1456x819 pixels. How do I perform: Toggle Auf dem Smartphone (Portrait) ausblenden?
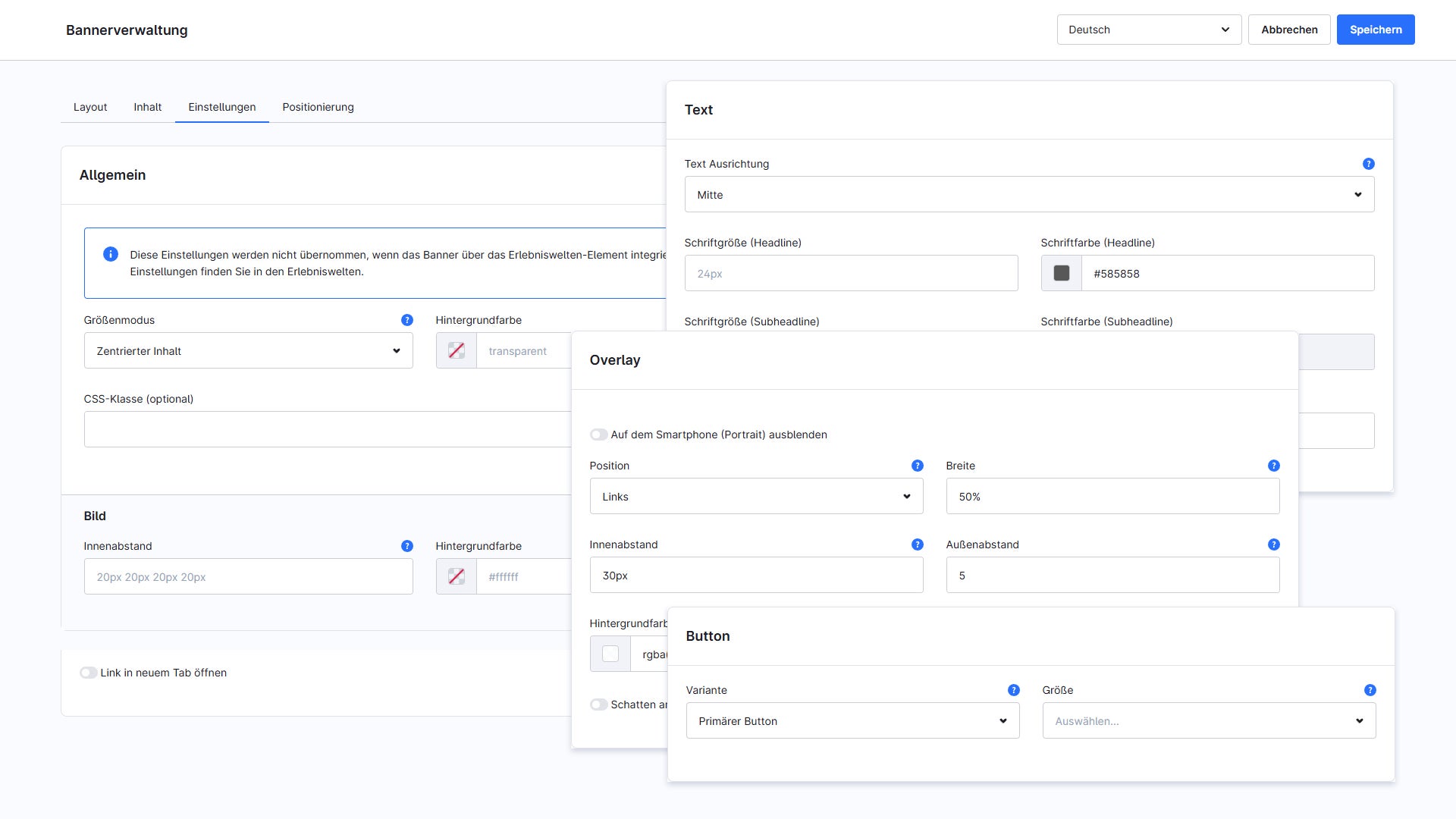coord(598,435)
